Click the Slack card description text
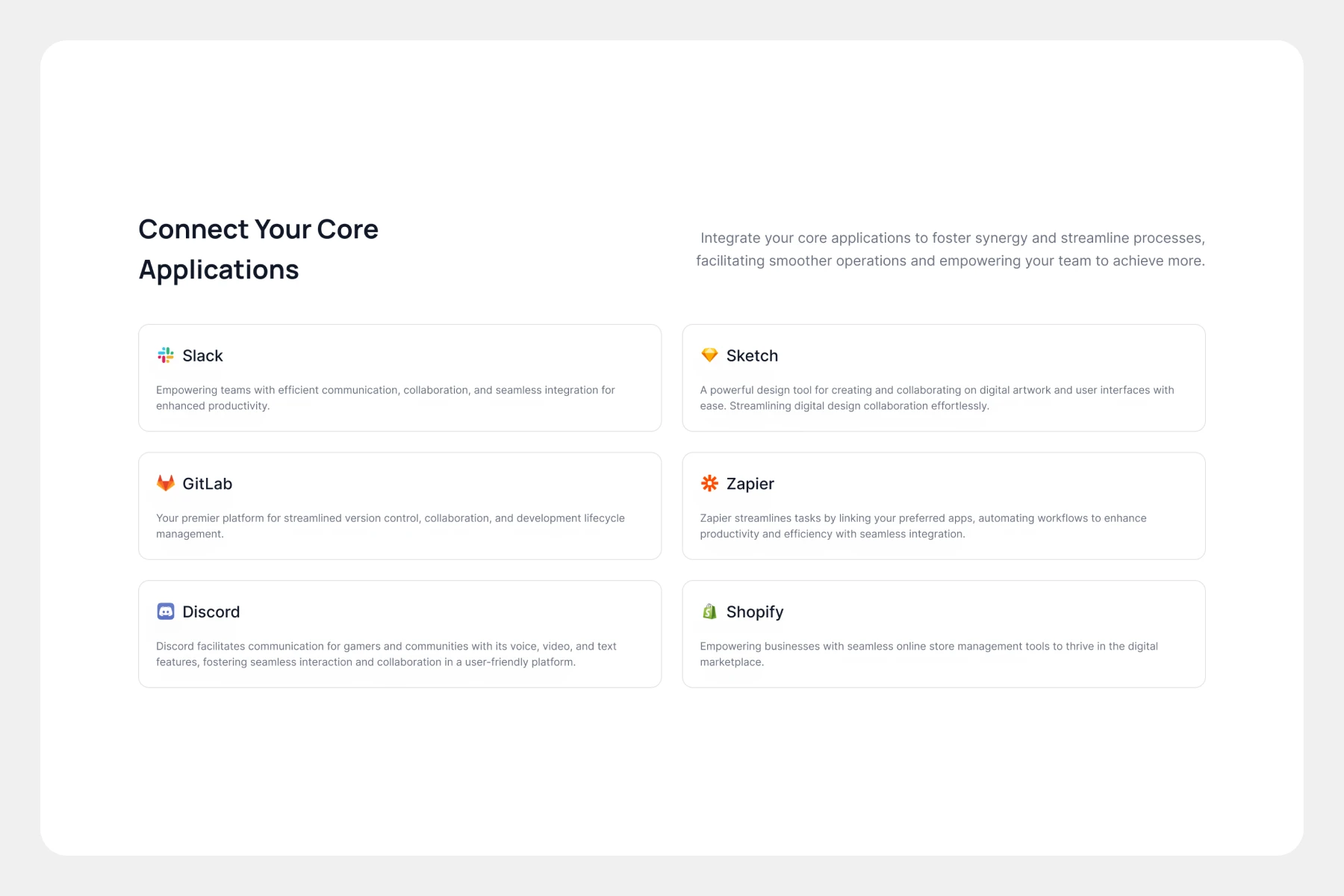Viewport: 1344px width, 896px height. pos(385,398)
